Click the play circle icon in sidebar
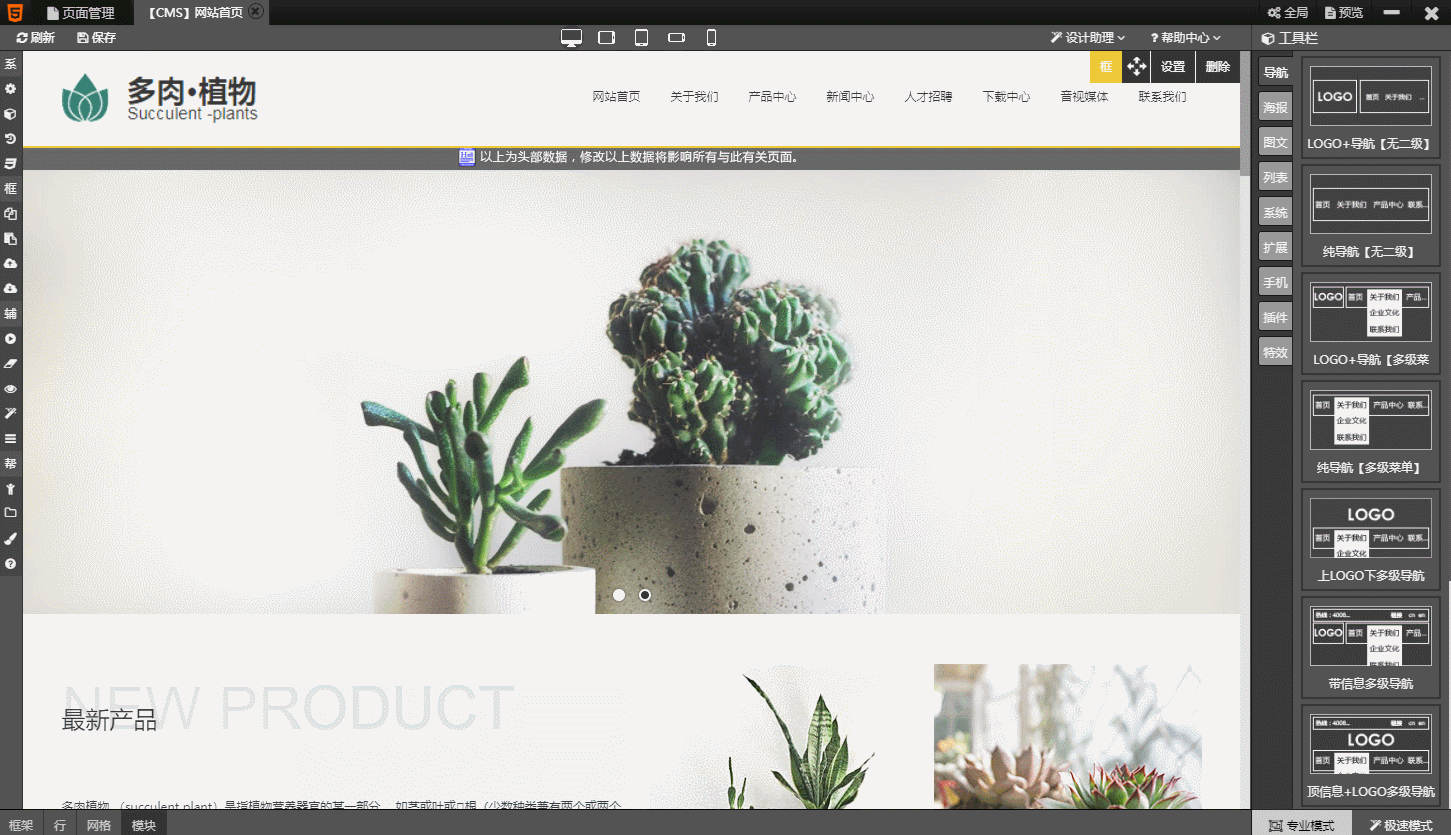This screenshot has height=835, width=1451. (11, 339)
